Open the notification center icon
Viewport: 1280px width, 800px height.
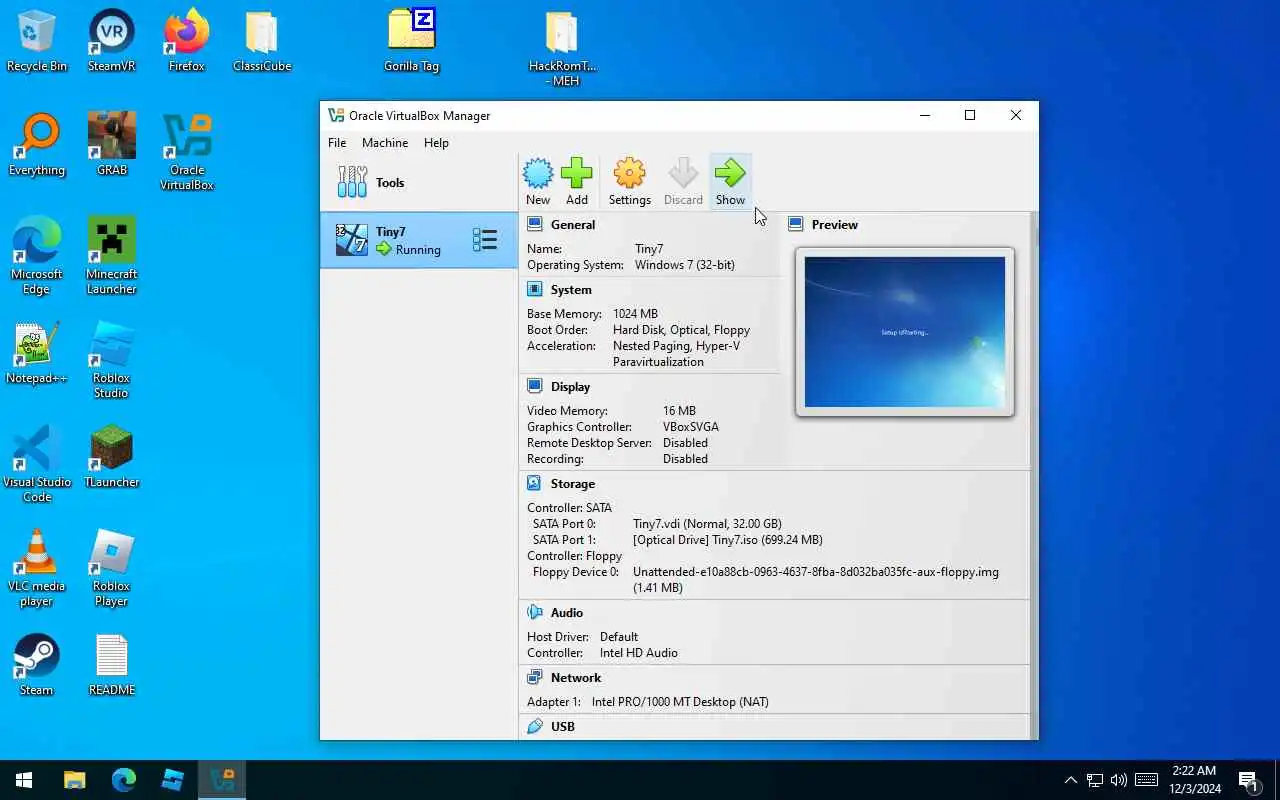[x=1248, y=780]
